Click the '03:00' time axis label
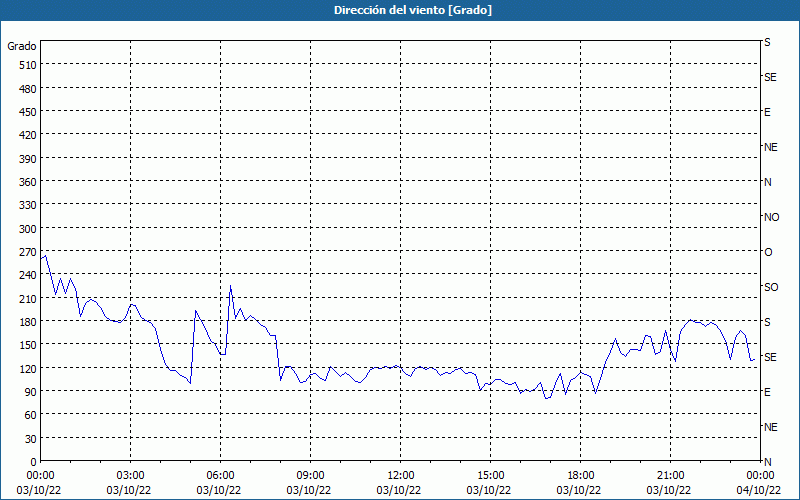Screen dimensions: 800x500 [130, 476]
